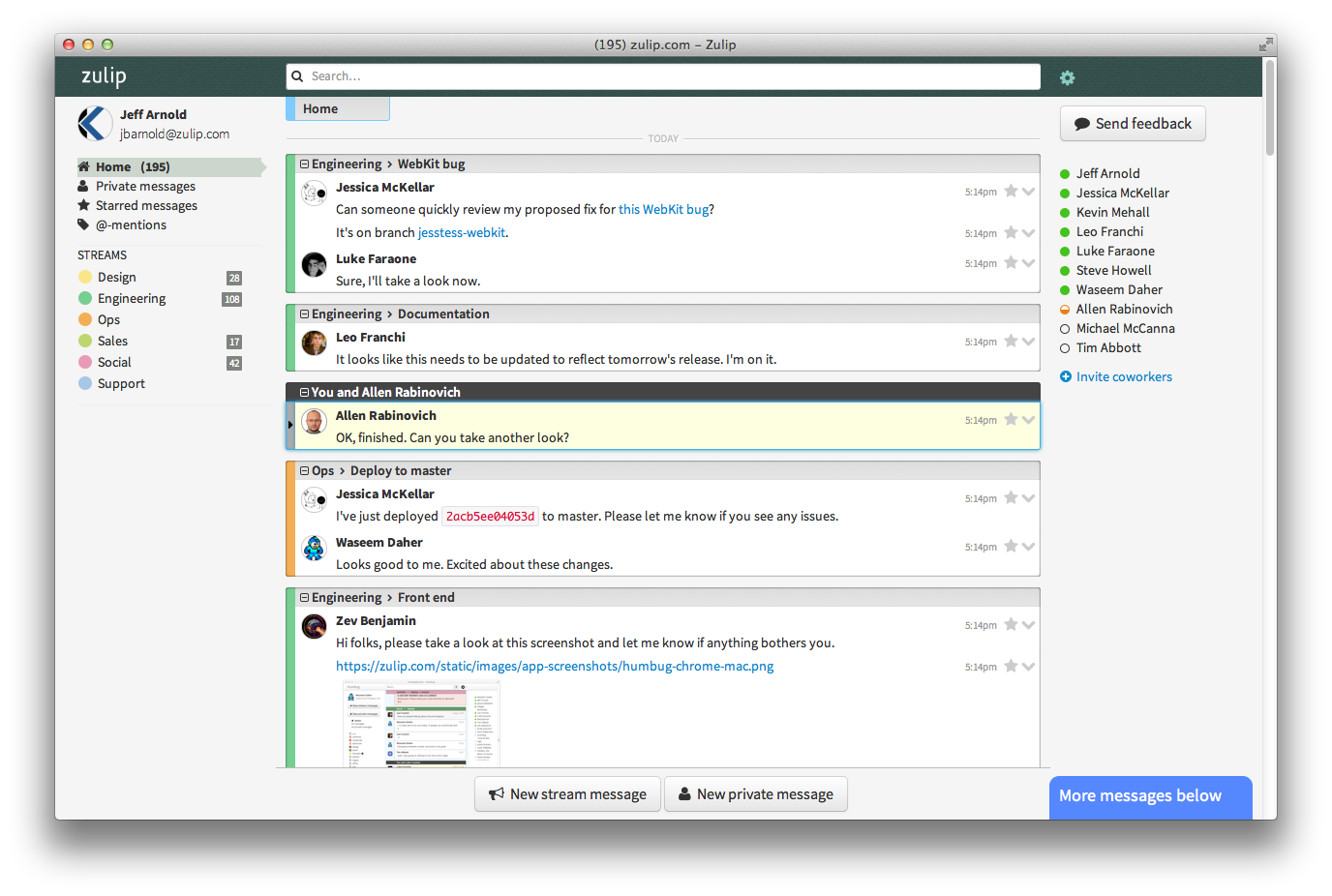Click Zev Benjamin's avatar picture

click(x=314, y=626)
